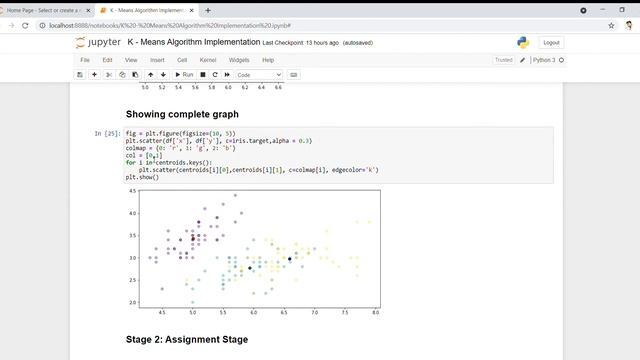View site information icon in the address bar
Viewport: 640px width, 360px height.
point(42,25)
